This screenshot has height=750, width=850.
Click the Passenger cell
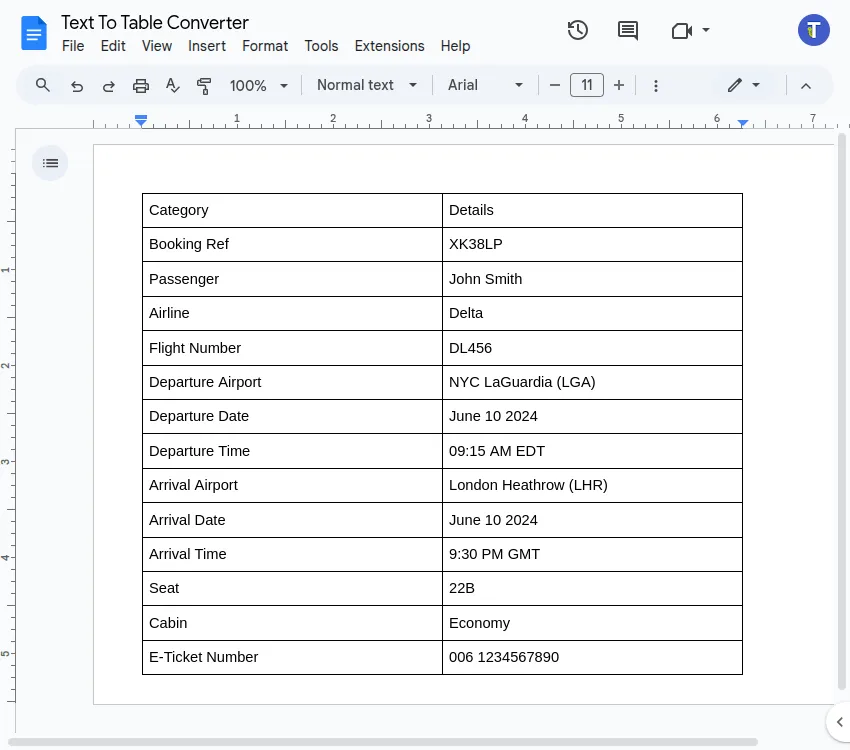[x=292, y=279]
